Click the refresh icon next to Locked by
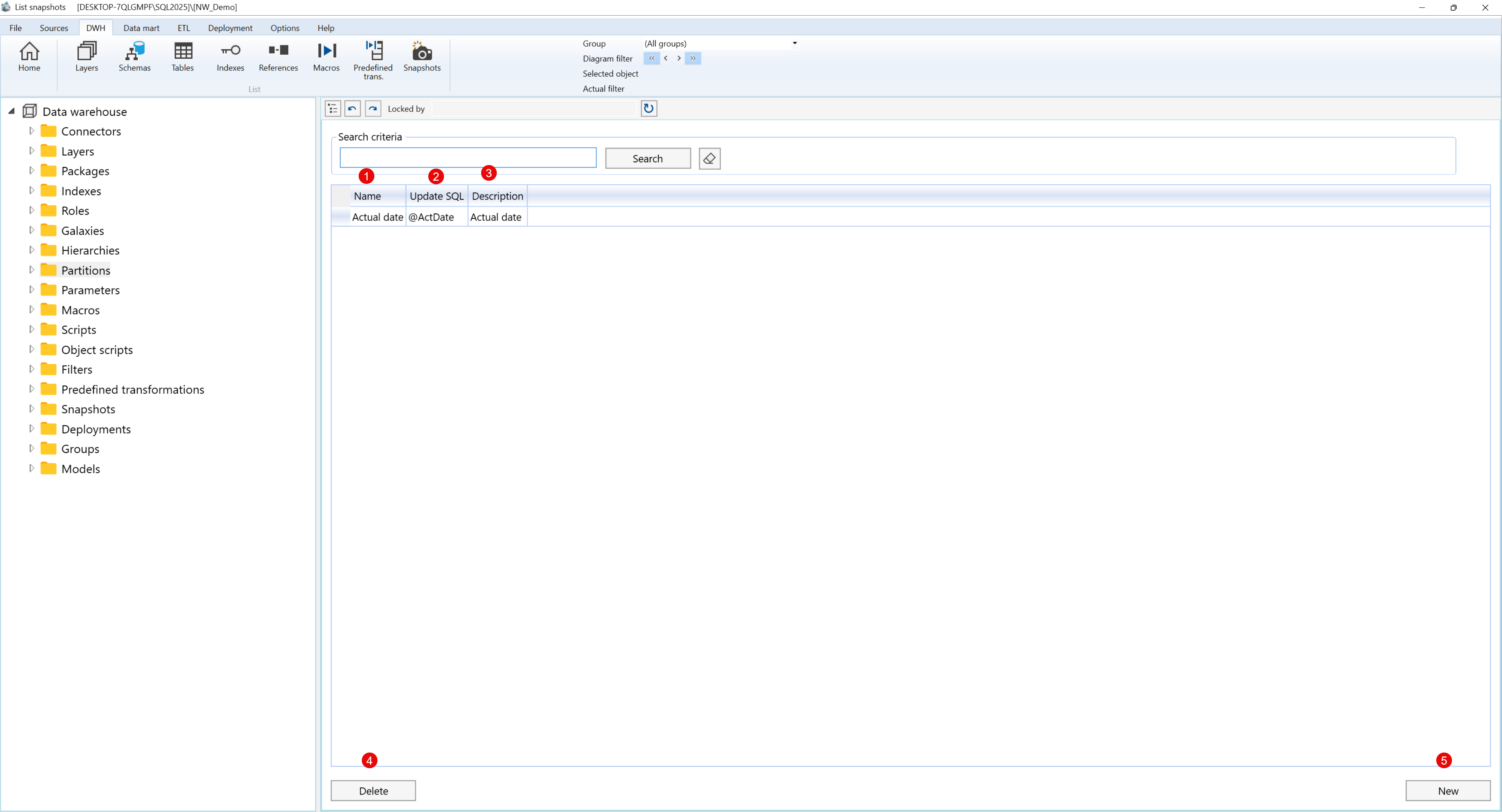 649,108
